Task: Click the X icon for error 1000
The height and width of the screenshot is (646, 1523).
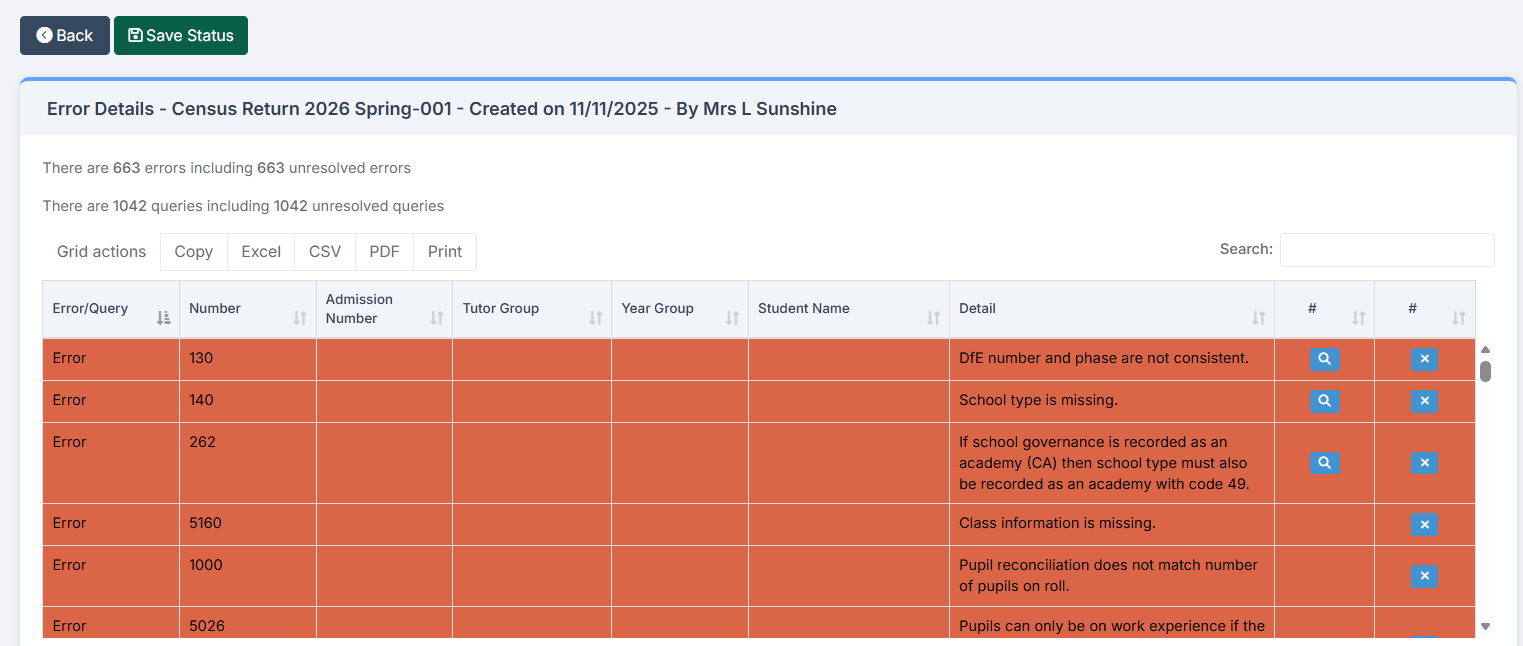Action: (x=1424, y=576)
